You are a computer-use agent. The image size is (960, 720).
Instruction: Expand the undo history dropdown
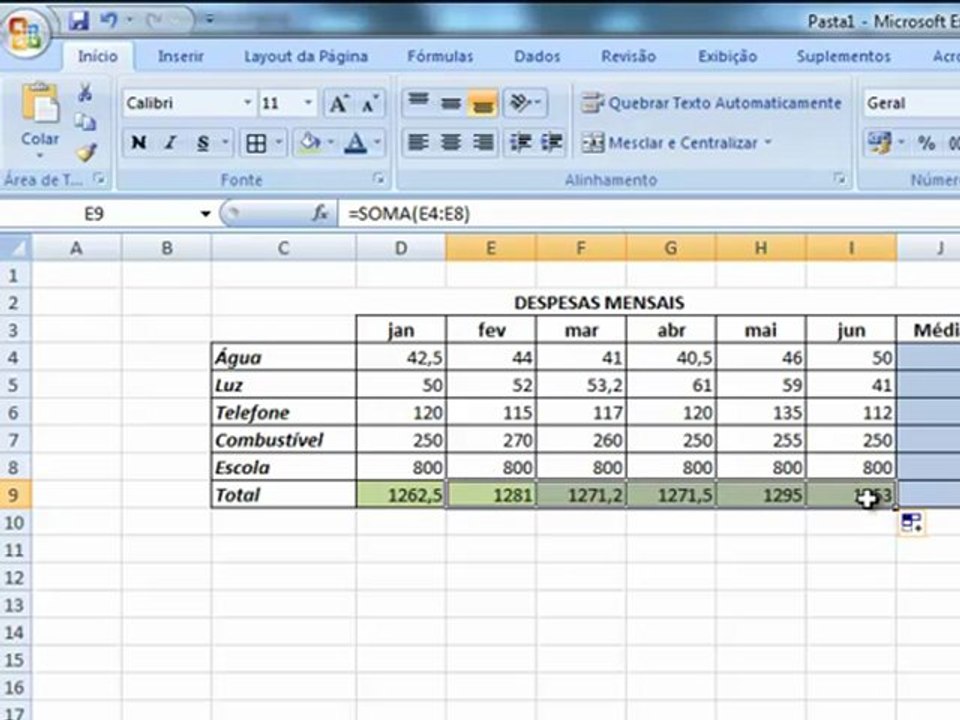click(129, 21)
